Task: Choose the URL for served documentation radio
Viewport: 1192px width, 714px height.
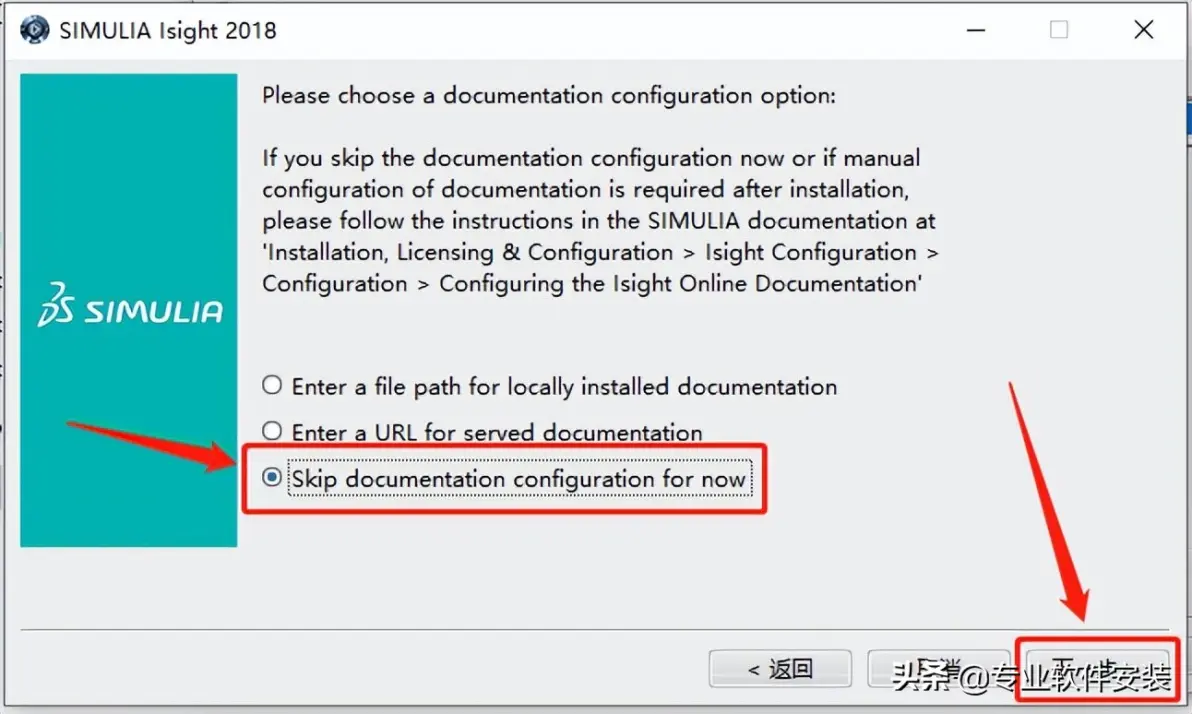Action: [272, 431]
